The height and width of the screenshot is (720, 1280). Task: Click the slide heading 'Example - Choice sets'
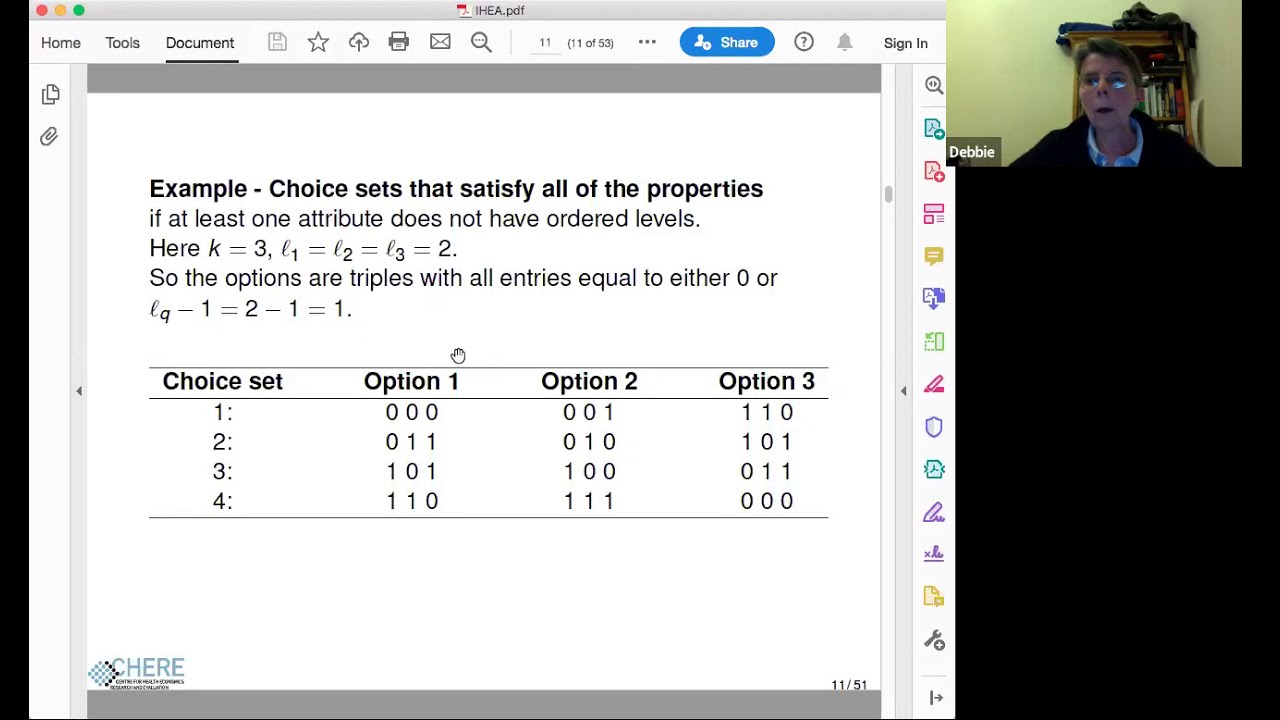click(456, 189)
